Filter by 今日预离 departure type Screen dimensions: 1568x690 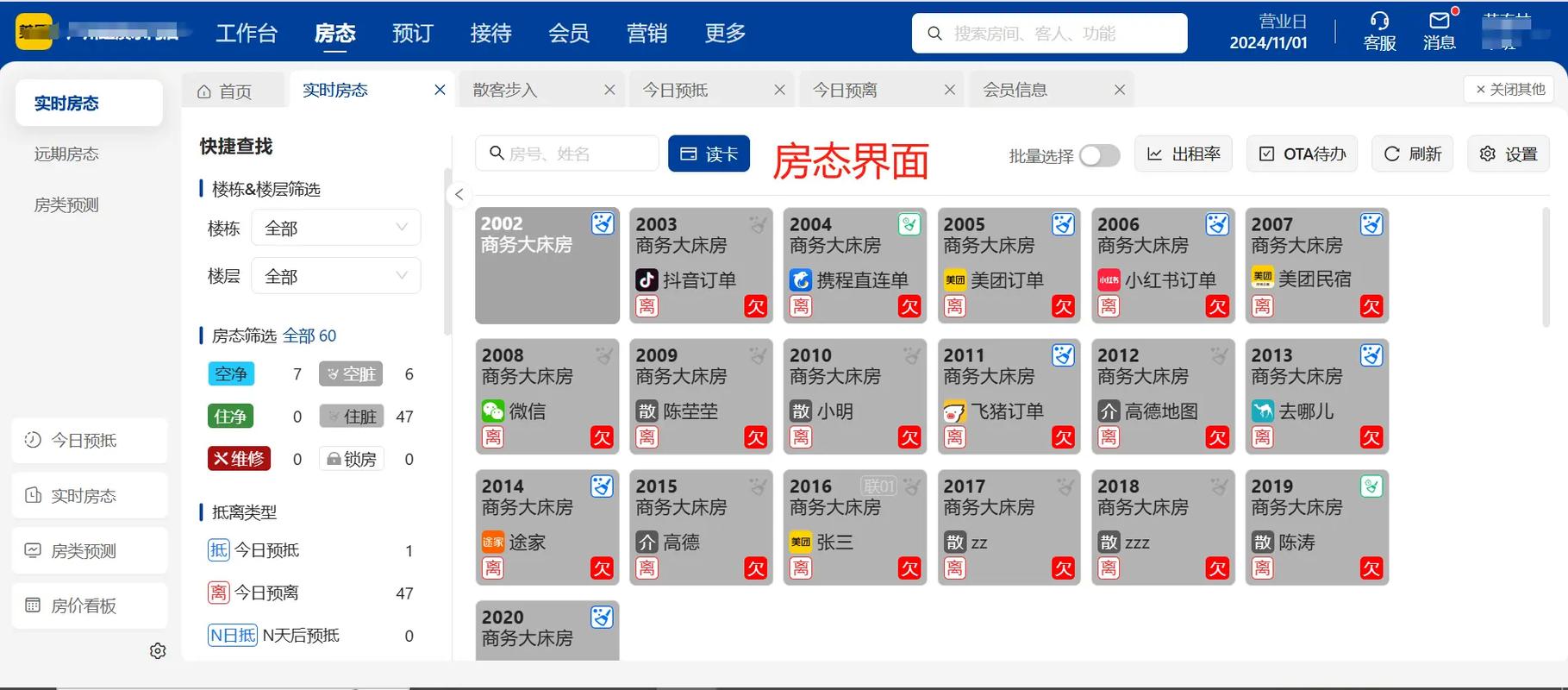(253, 593)
